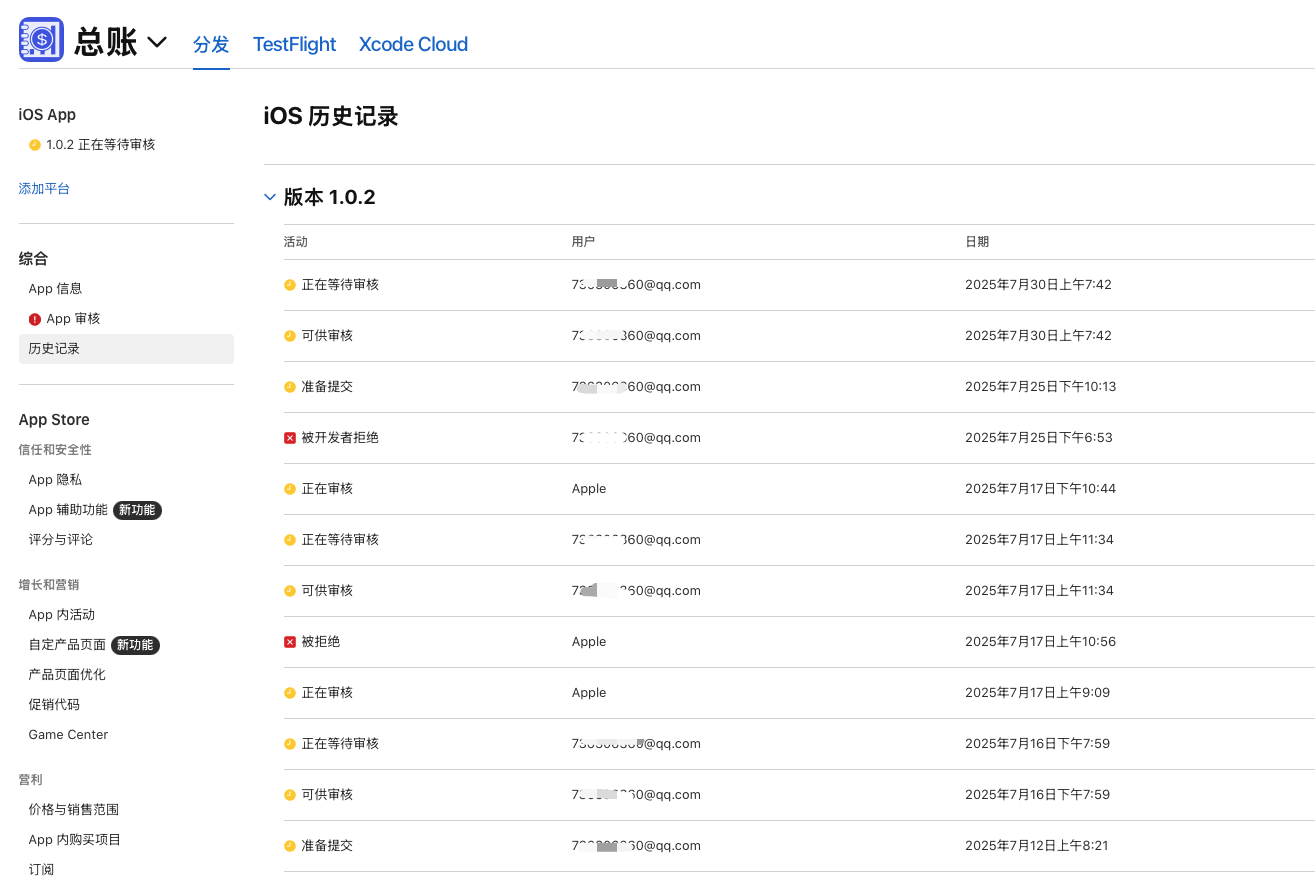Screen dimensions: 1315x878
Task: Open 产品页面优化 page
Action: (x=67, y=674)
